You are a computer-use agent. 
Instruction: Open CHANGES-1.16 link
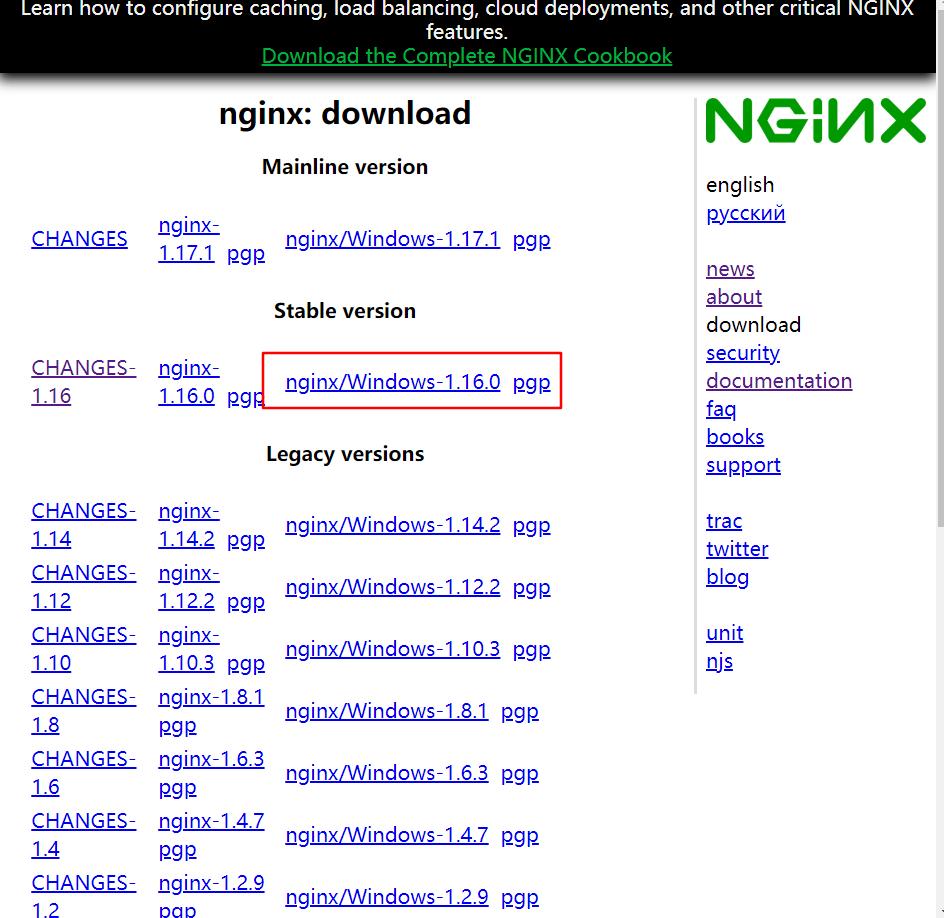pyautogui.click(x=84, y=382)
